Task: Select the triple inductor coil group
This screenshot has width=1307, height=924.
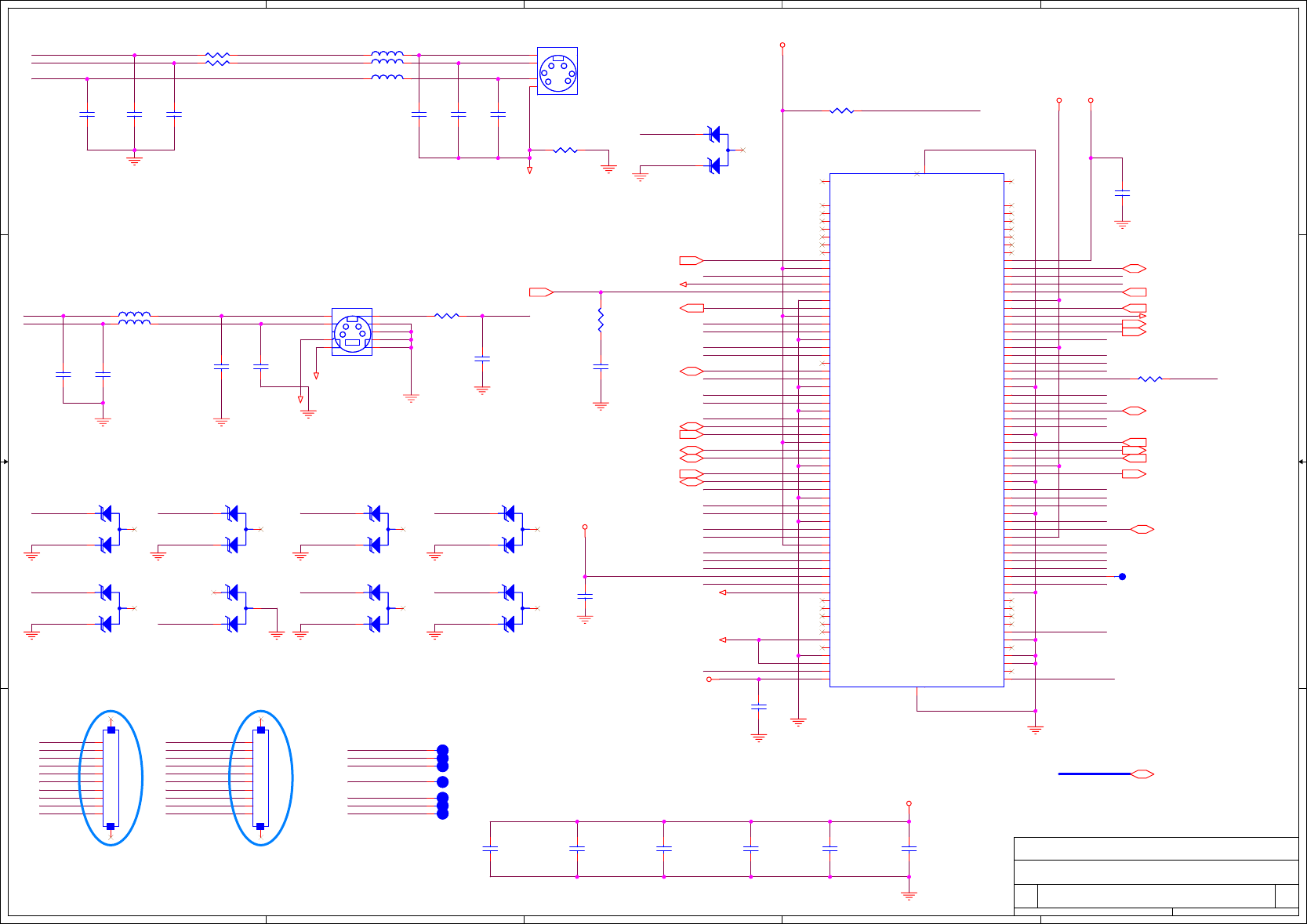Action: tap(387, 67)
